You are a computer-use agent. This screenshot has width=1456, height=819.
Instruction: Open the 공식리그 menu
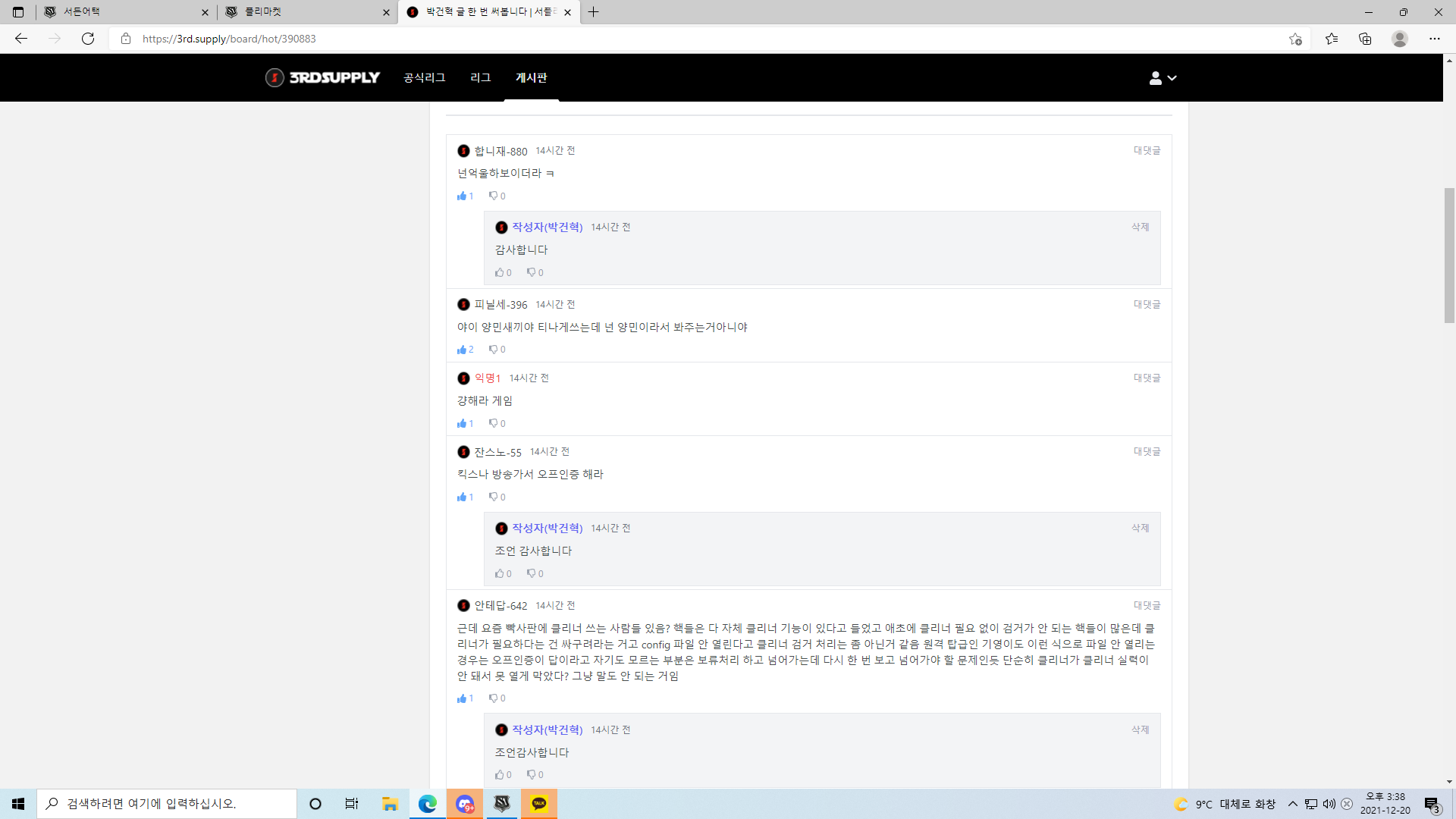(x=424, y=78)
